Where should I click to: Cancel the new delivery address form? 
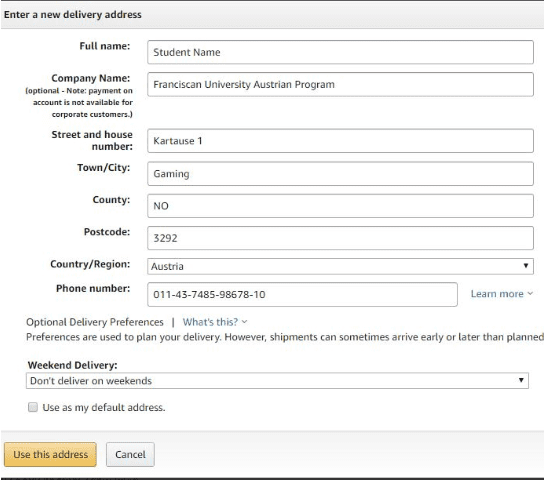click(130, 454)
